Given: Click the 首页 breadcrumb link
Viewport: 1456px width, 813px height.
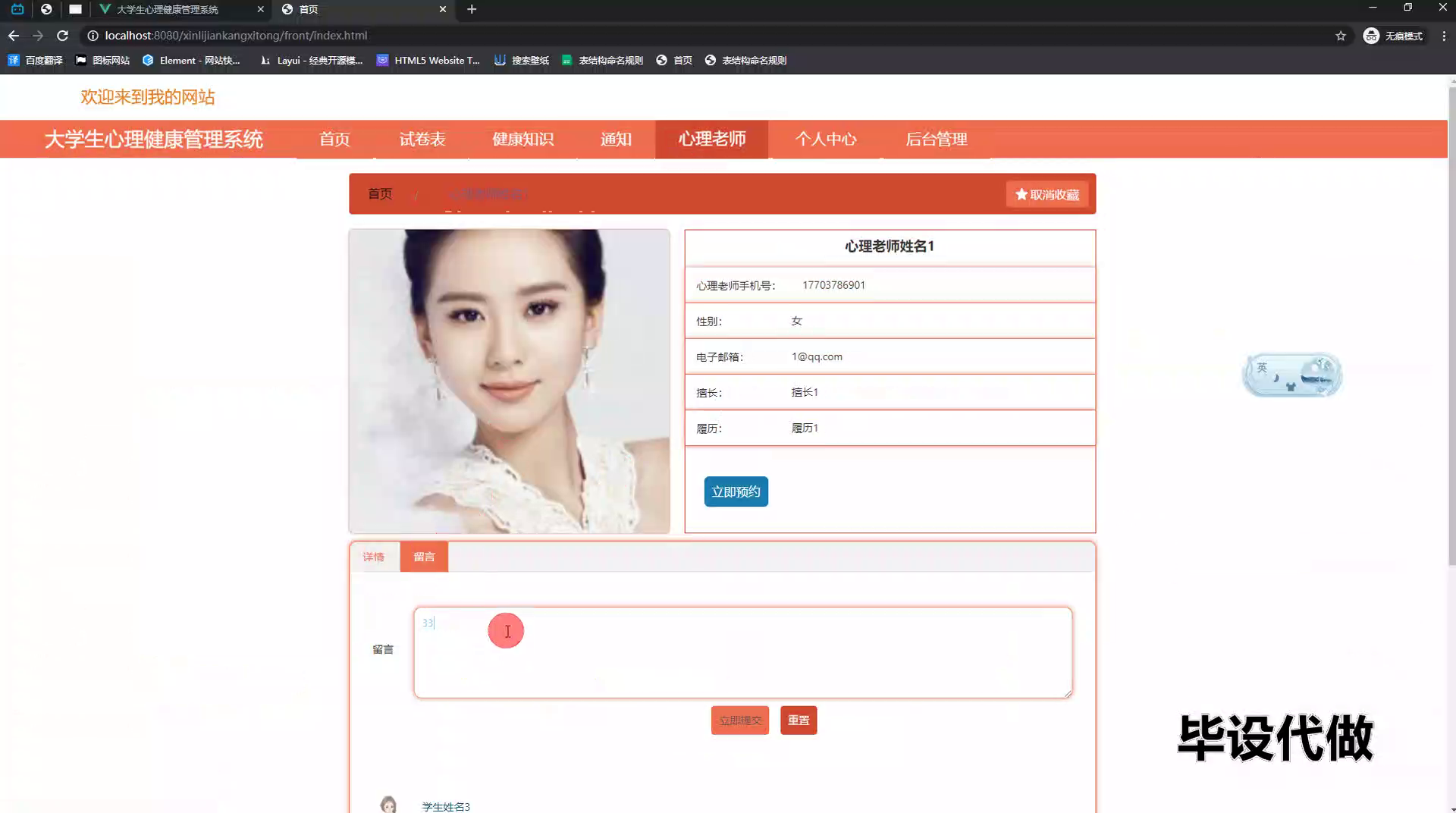Looking at the screenshot, I should point(380,194).
